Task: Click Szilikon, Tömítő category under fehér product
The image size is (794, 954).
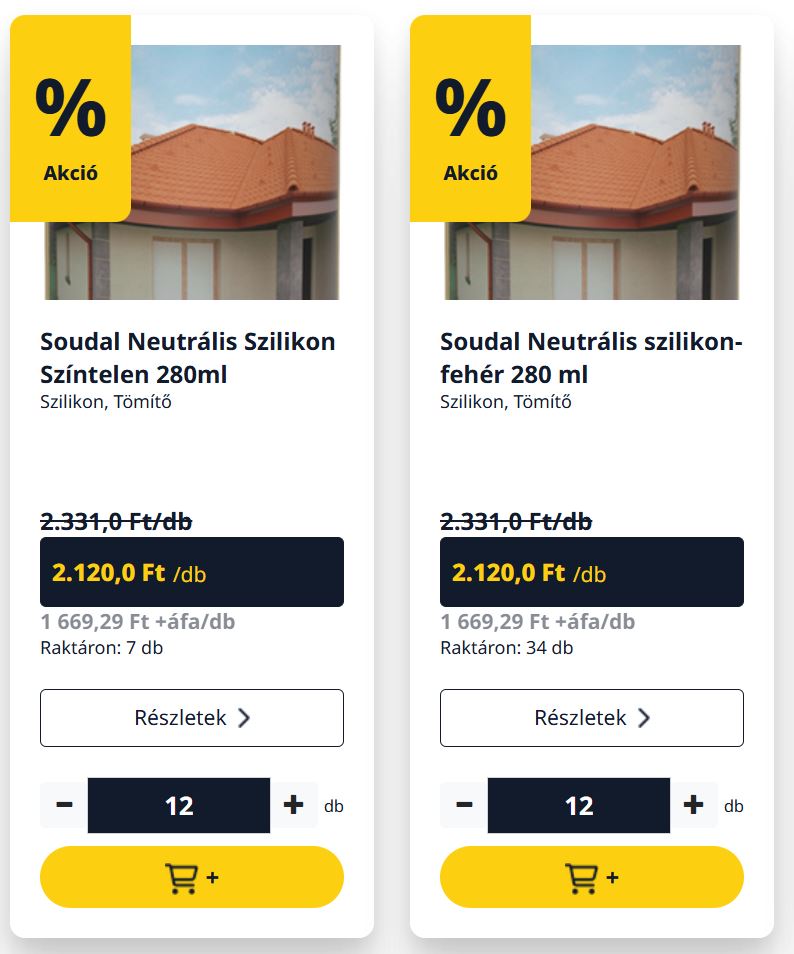Action: (x=506, y=402)
